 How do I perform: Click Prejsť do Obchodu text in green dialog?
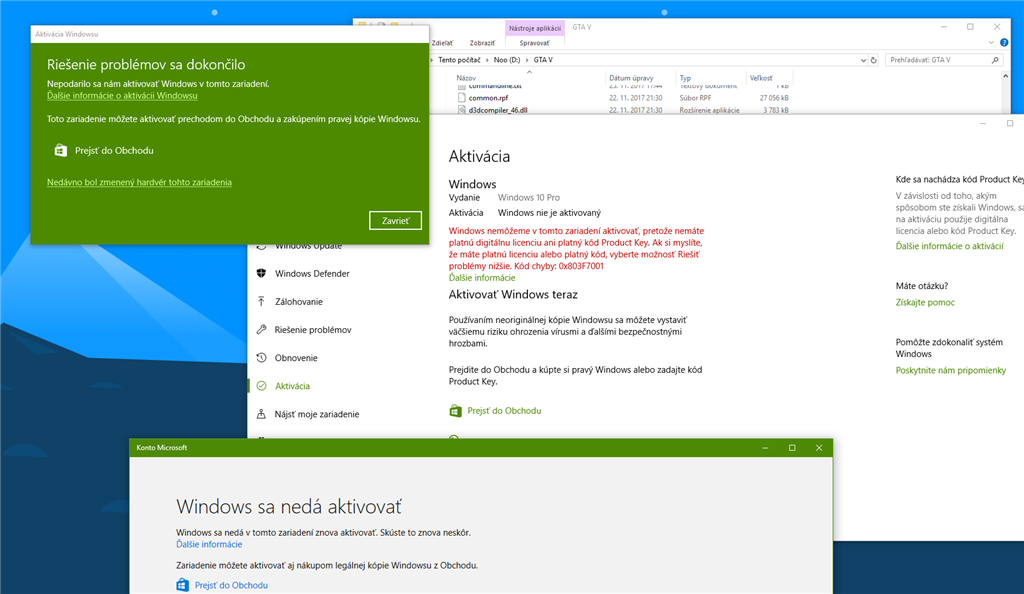click(114, 150)
